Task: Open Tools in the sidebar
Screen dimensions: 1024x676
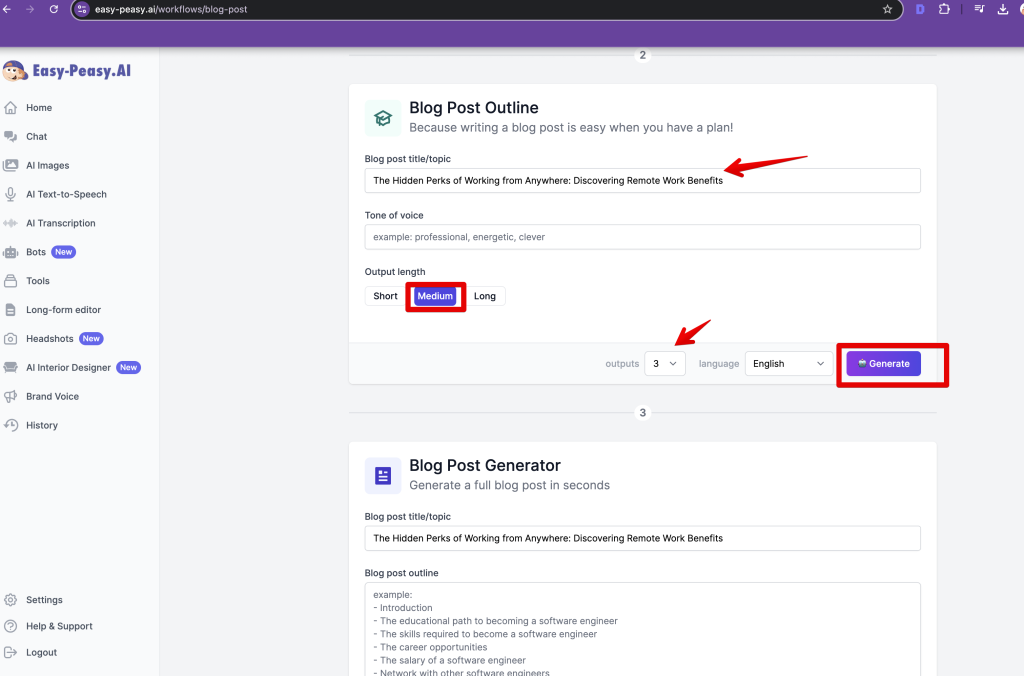Action: (x=38, y=281)
